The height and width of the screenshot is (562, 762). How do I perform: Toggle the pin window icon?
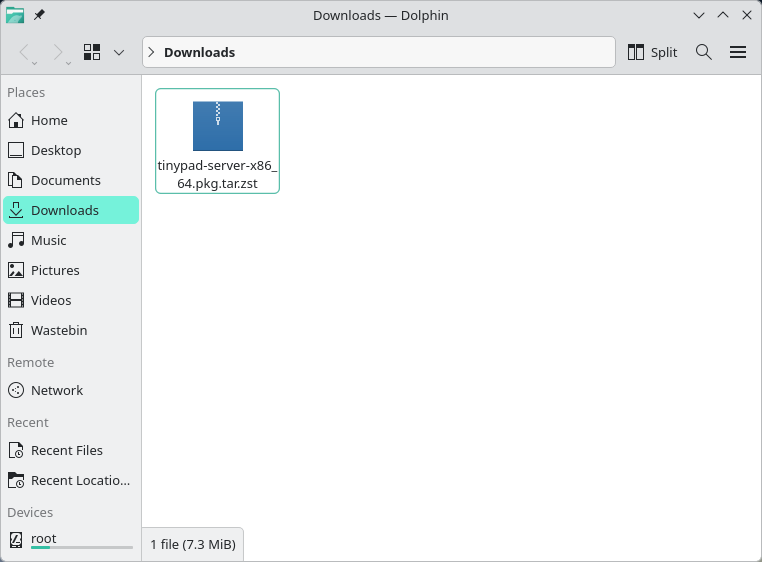pos(39,16)
